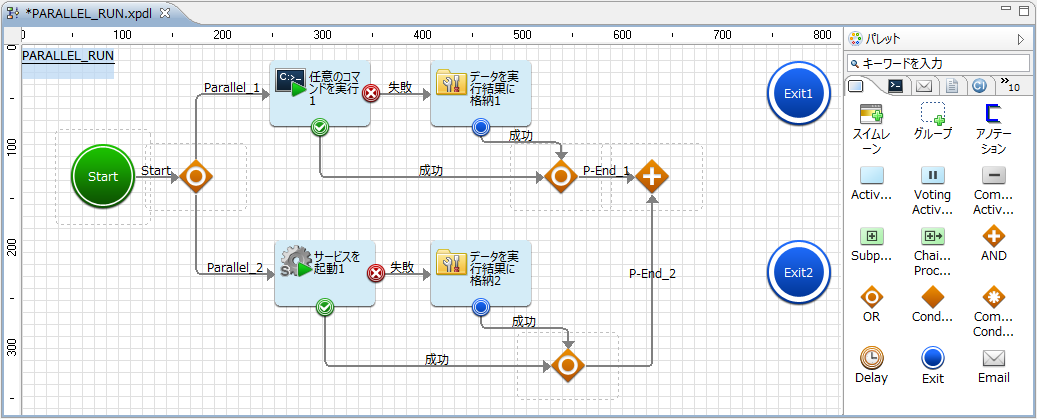Select the 成功 label under データを実行結果に格納2
Image resolution: width=1037 pixels, height=419 pixels.
(x=524, y=322)
